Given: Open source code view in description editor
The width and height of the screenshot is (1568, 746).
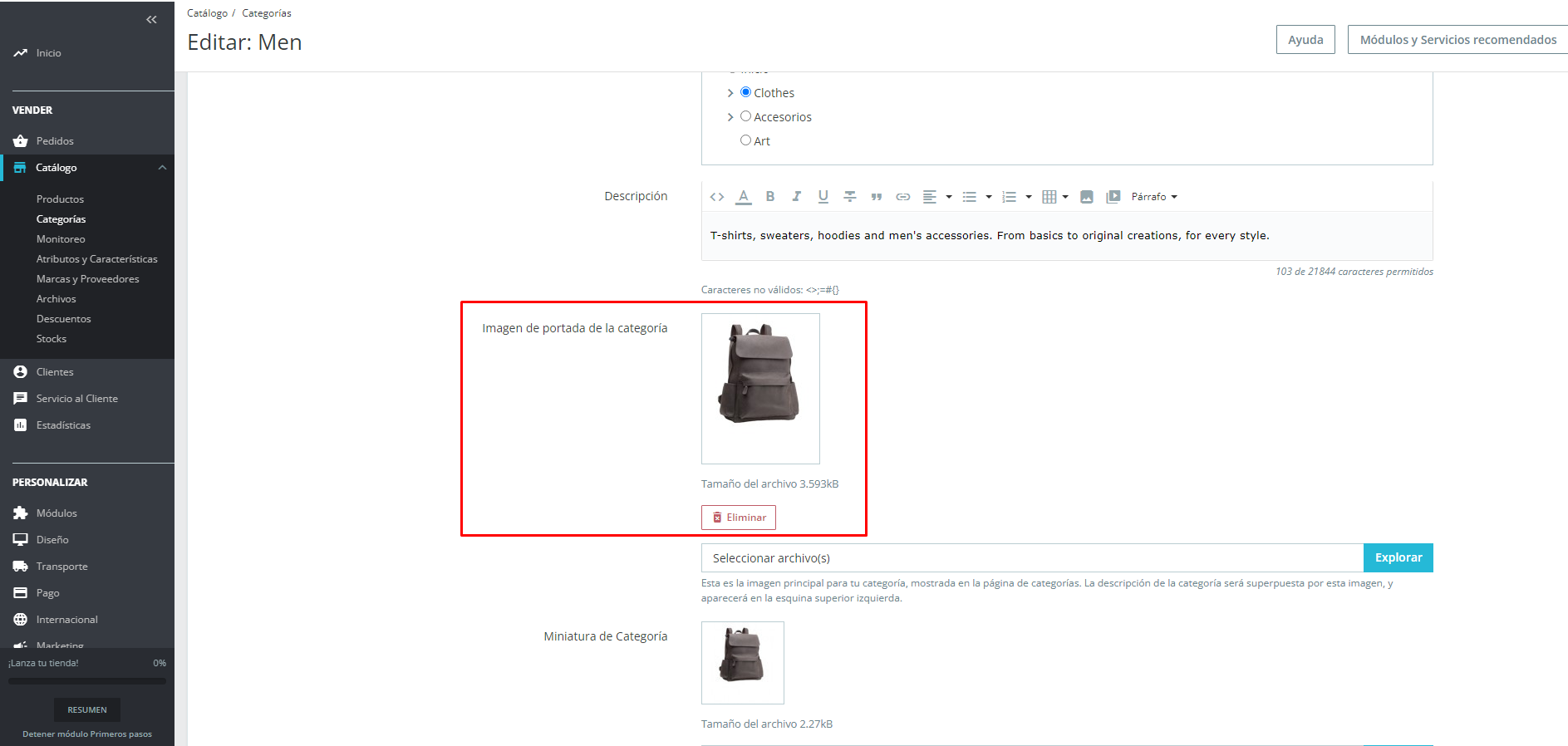Looking at the screenshot, I should point(717,197).
